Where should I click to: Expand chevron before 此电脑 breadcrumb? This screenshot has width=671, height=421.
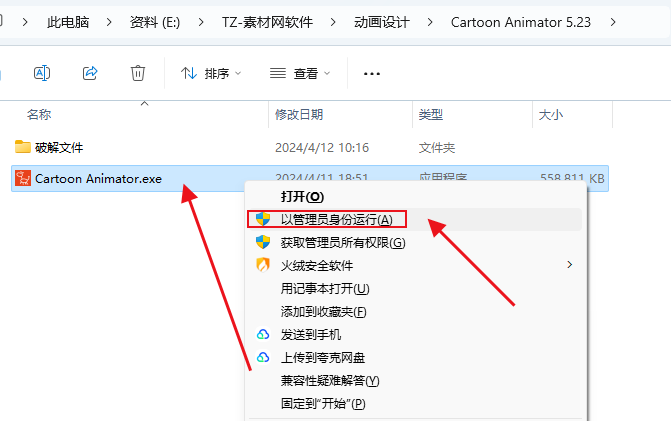coord(25,22)
